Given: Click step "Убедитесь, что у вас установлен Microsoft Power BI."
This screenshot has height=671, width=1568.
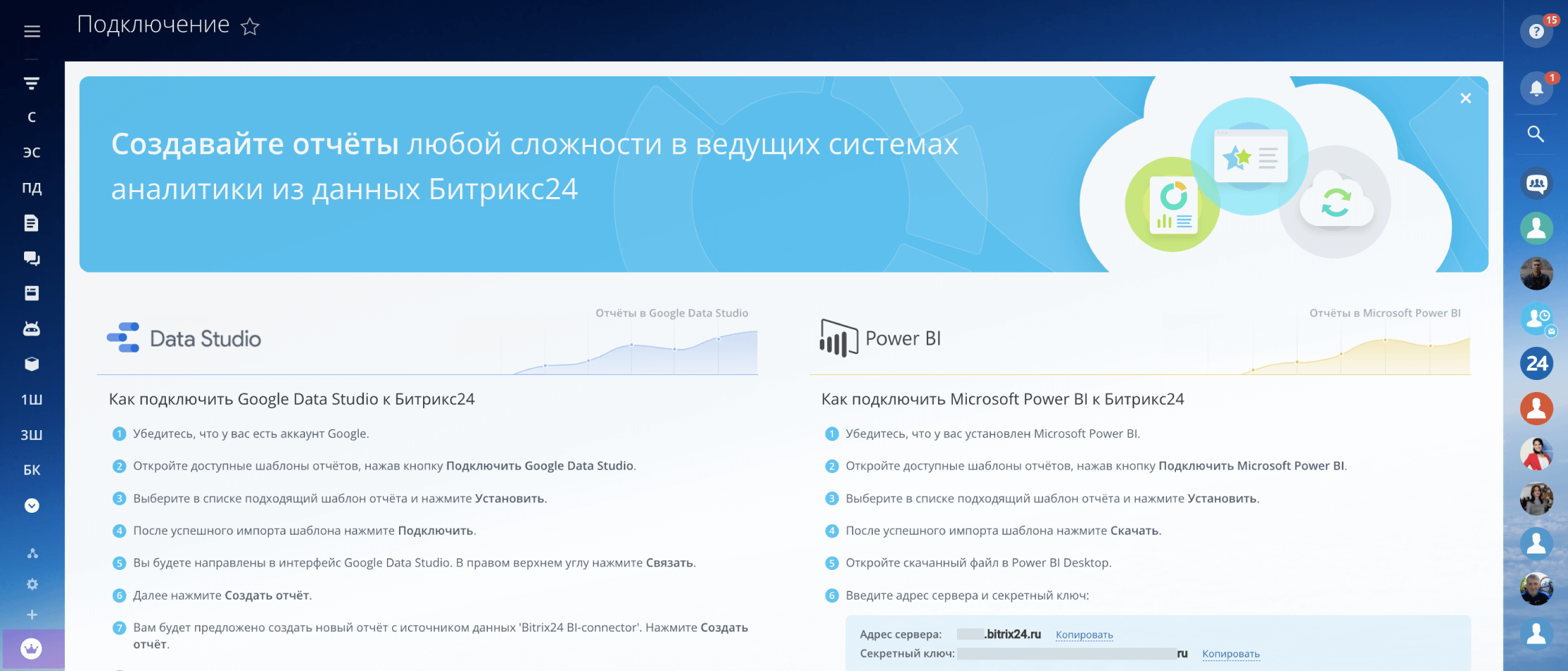Looking at the screenshot, I should 993,434.
